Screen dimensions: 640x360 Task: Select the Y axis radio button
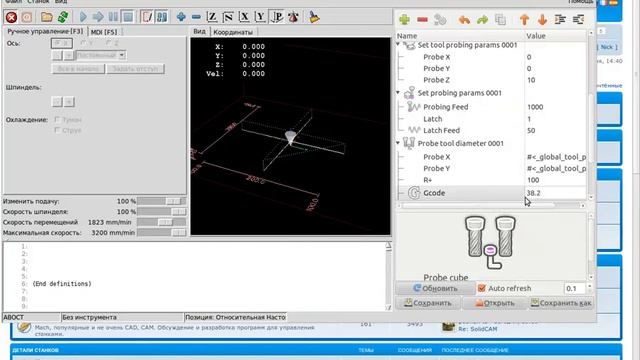point(87,43)
